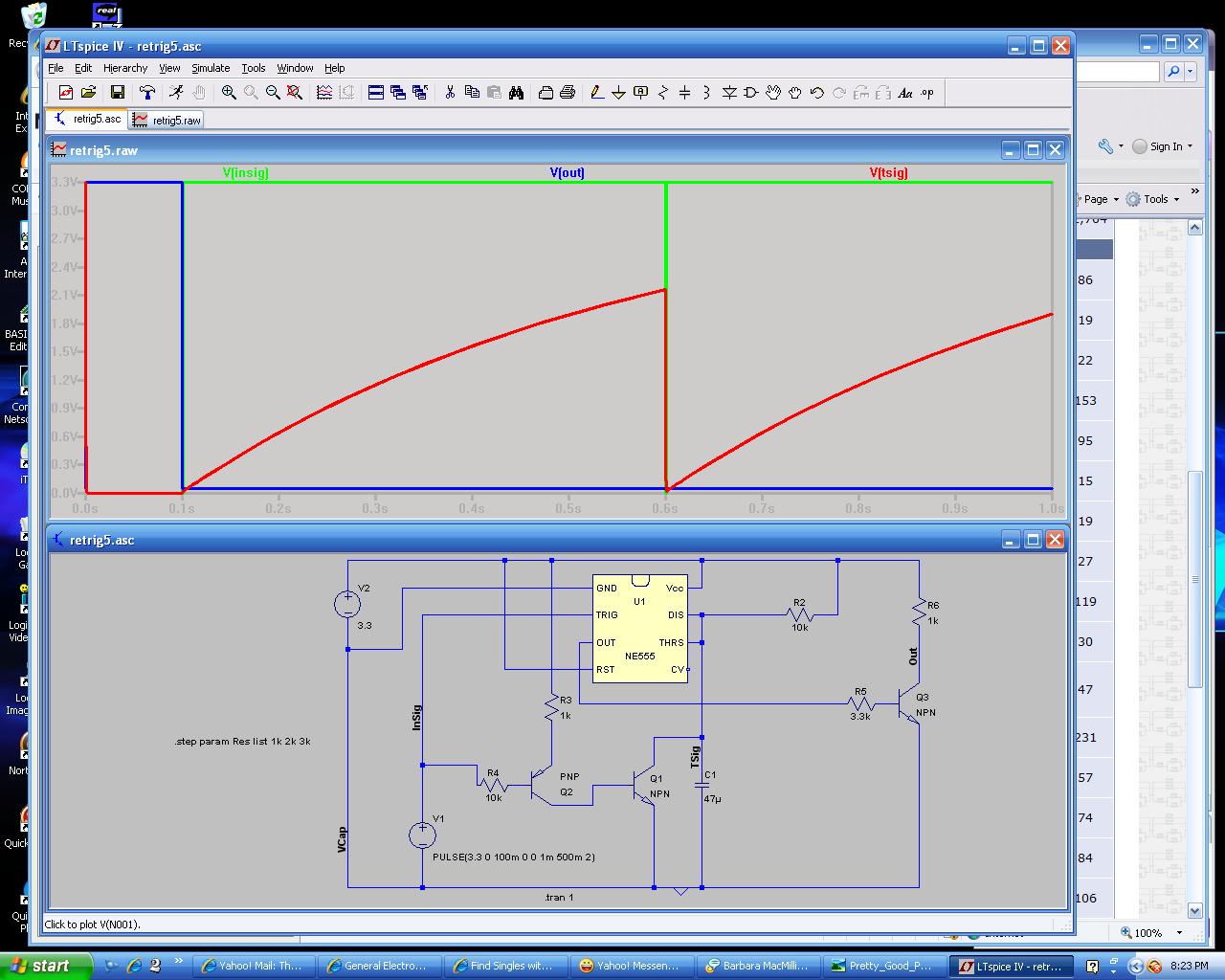
Task: Select the Place Diode tool
Action: [729, 93]
